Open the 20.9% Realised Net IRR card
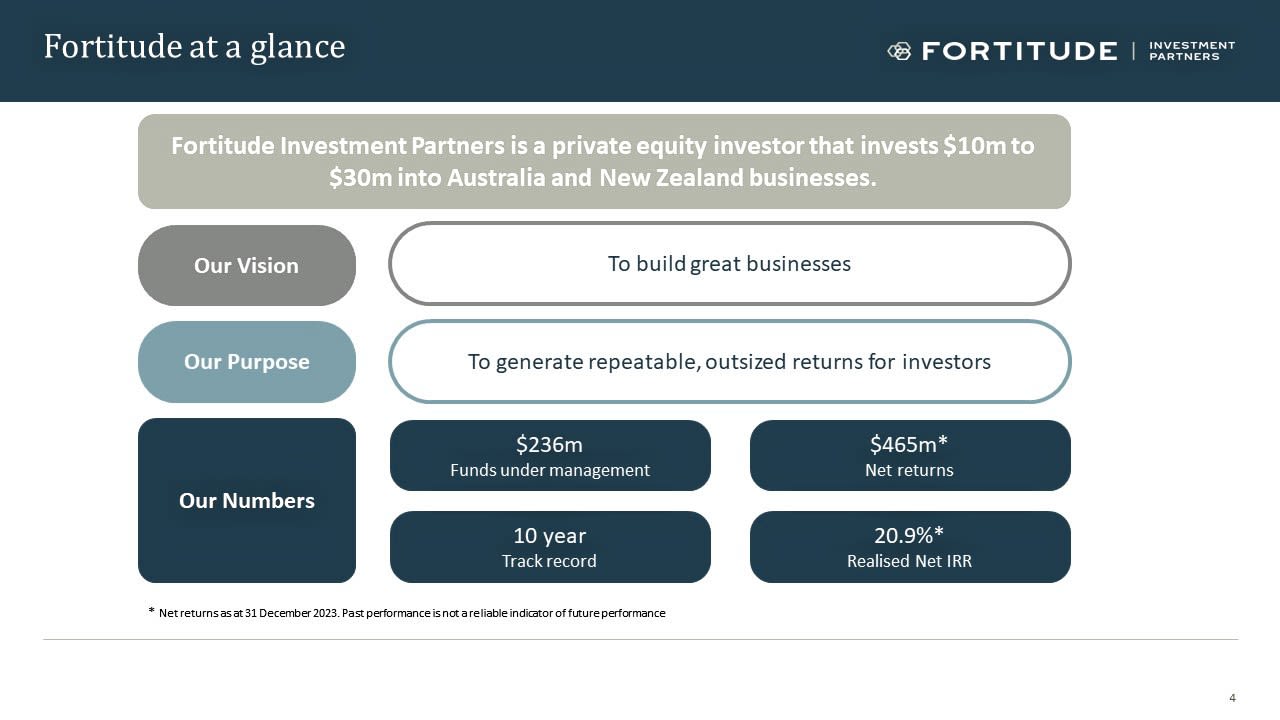This screenshot has width=1280, height=720. click(x=909, y=547)
